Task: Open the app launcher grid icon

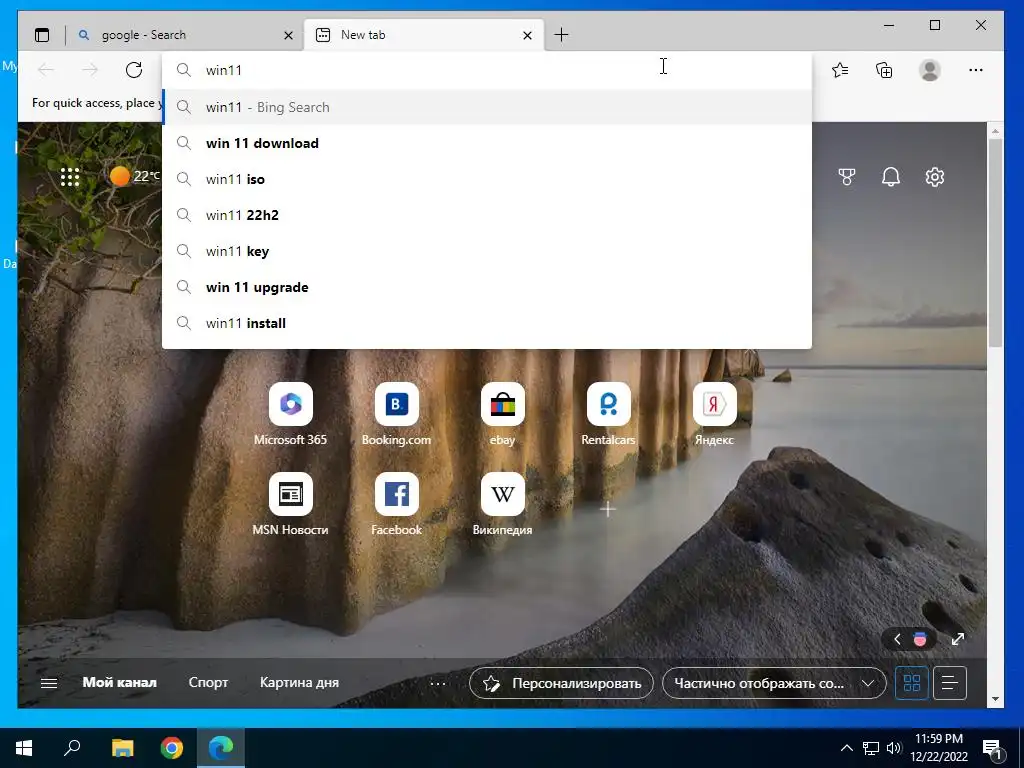Action: [70, 177]
